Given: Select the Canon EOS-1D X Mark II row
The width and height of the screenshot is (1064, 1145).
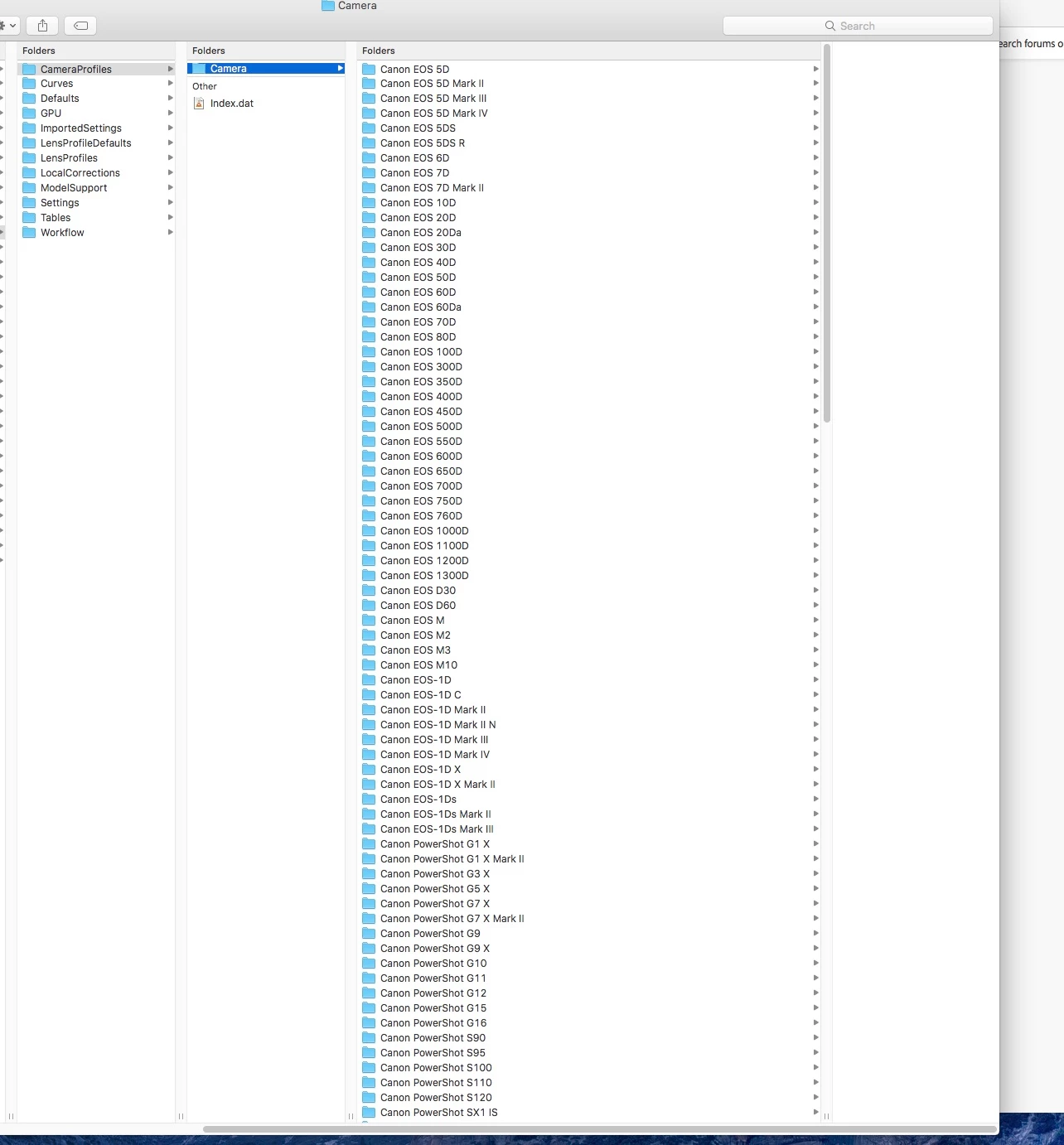Looking at the screenshot, I should point(590,784).
